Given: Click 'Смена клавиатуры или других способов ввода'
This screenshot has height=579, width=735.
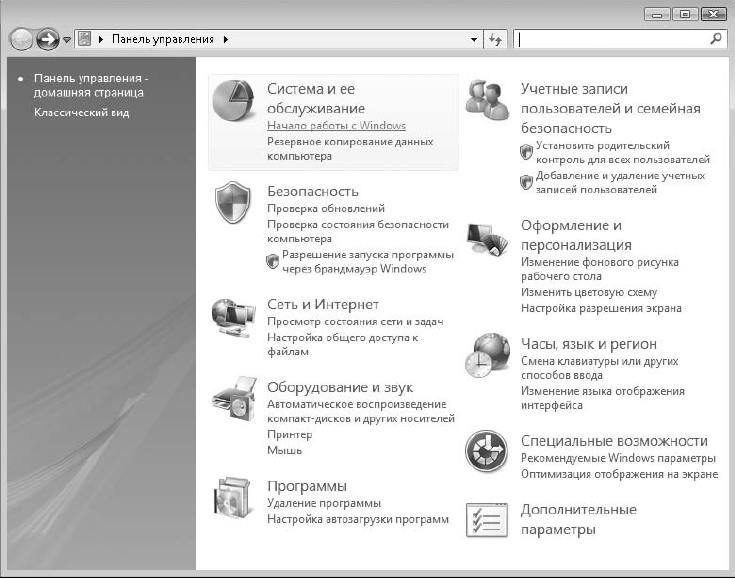Looking at the screenshot, I should point(600,368).
